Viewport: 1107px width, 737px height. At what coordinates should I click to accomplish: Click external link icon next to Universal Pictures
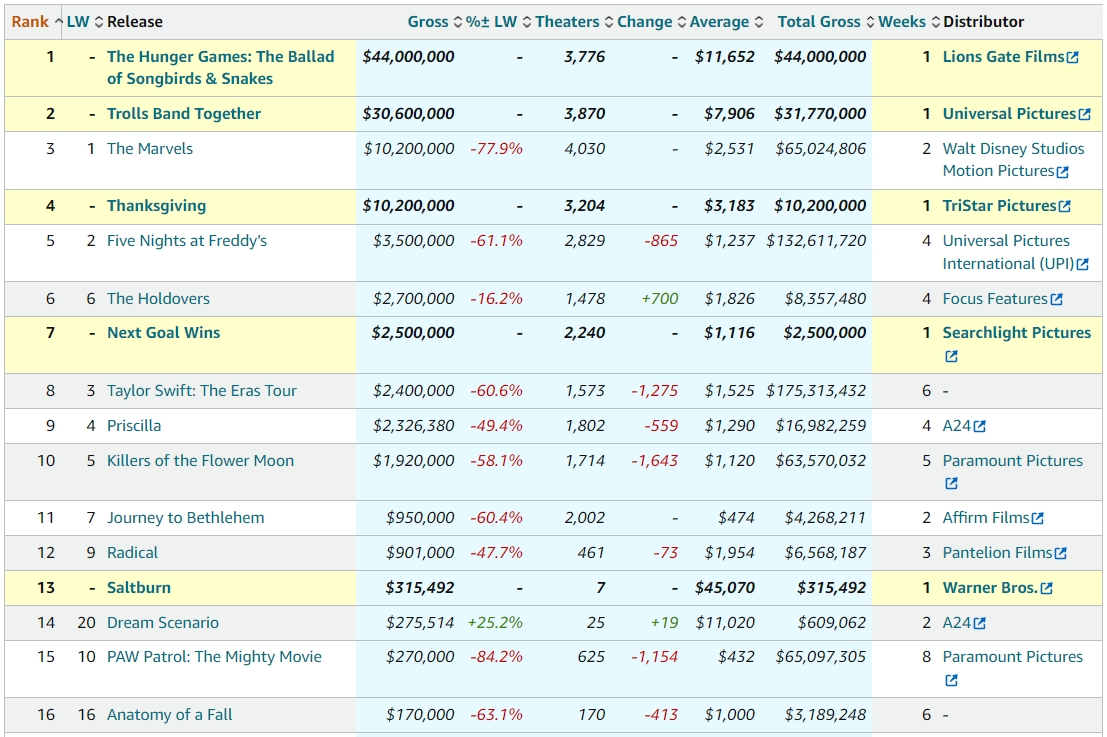pyautogui.click(x=1085, y=115)
